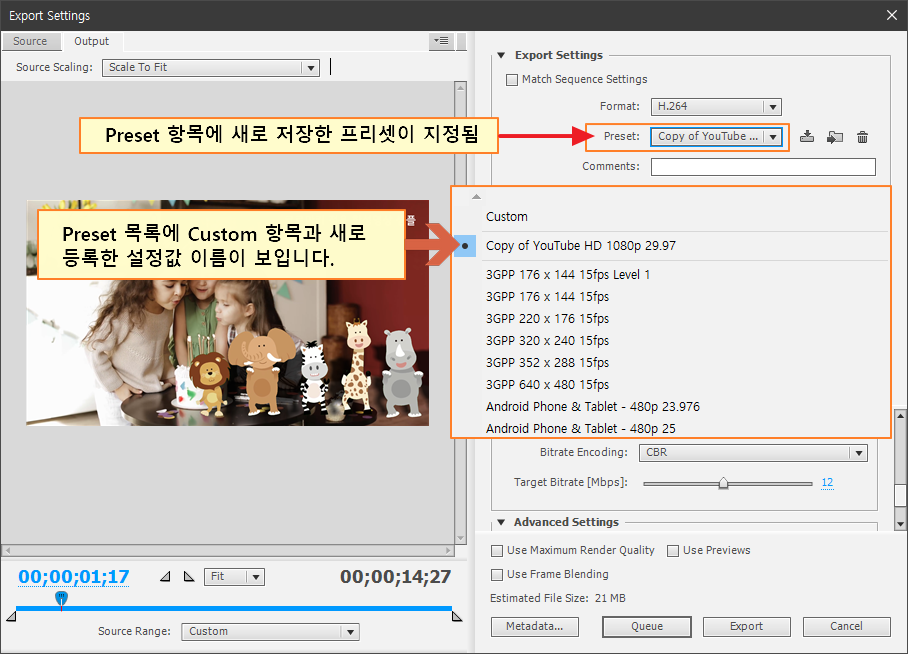Viewport: 908px width, 654px height.
Task: Open the Format H.264 dropdown
Action: [x=716, y=107]
